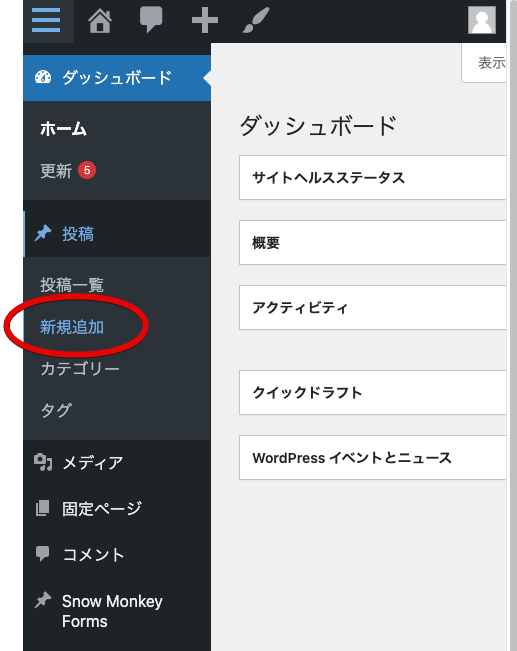Go to カテゴリー submenu item
The height and width of the screenshot is (651, 517).
(x=80, y=369)
